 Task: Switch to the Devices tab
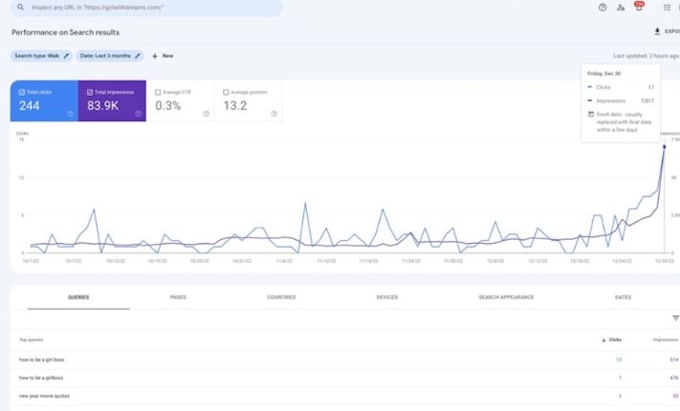[x=387, y=297]
